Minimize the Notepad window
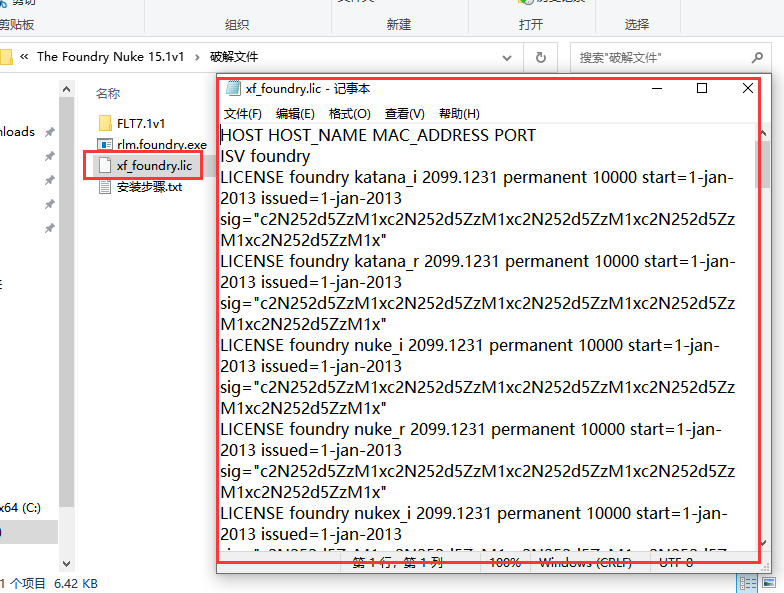 click(x=657, y=88)
